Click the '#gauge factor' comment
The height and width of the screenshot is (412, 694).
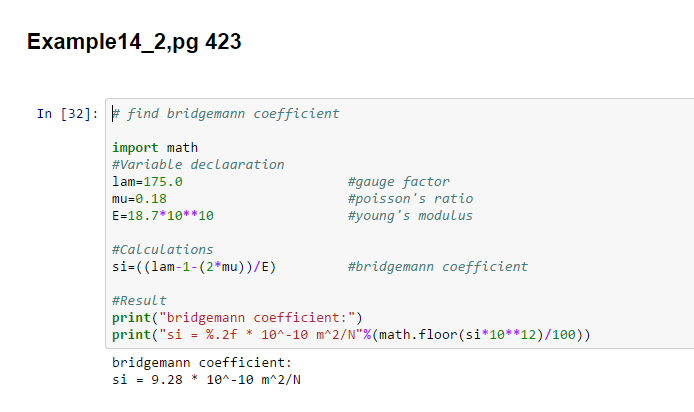pyautogui.click(x=398, y=182)
